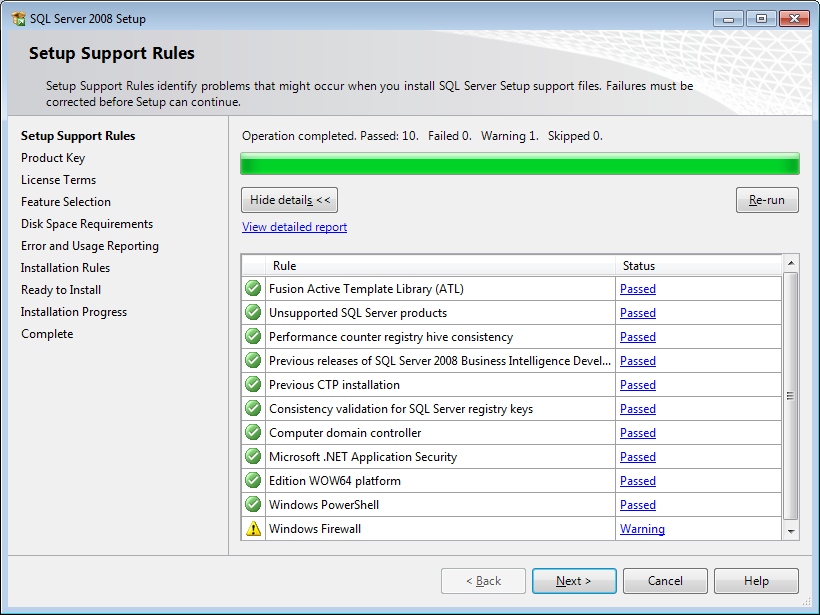
Task: Open Passed status for Previous CTP installation
Action: [637, 385]
